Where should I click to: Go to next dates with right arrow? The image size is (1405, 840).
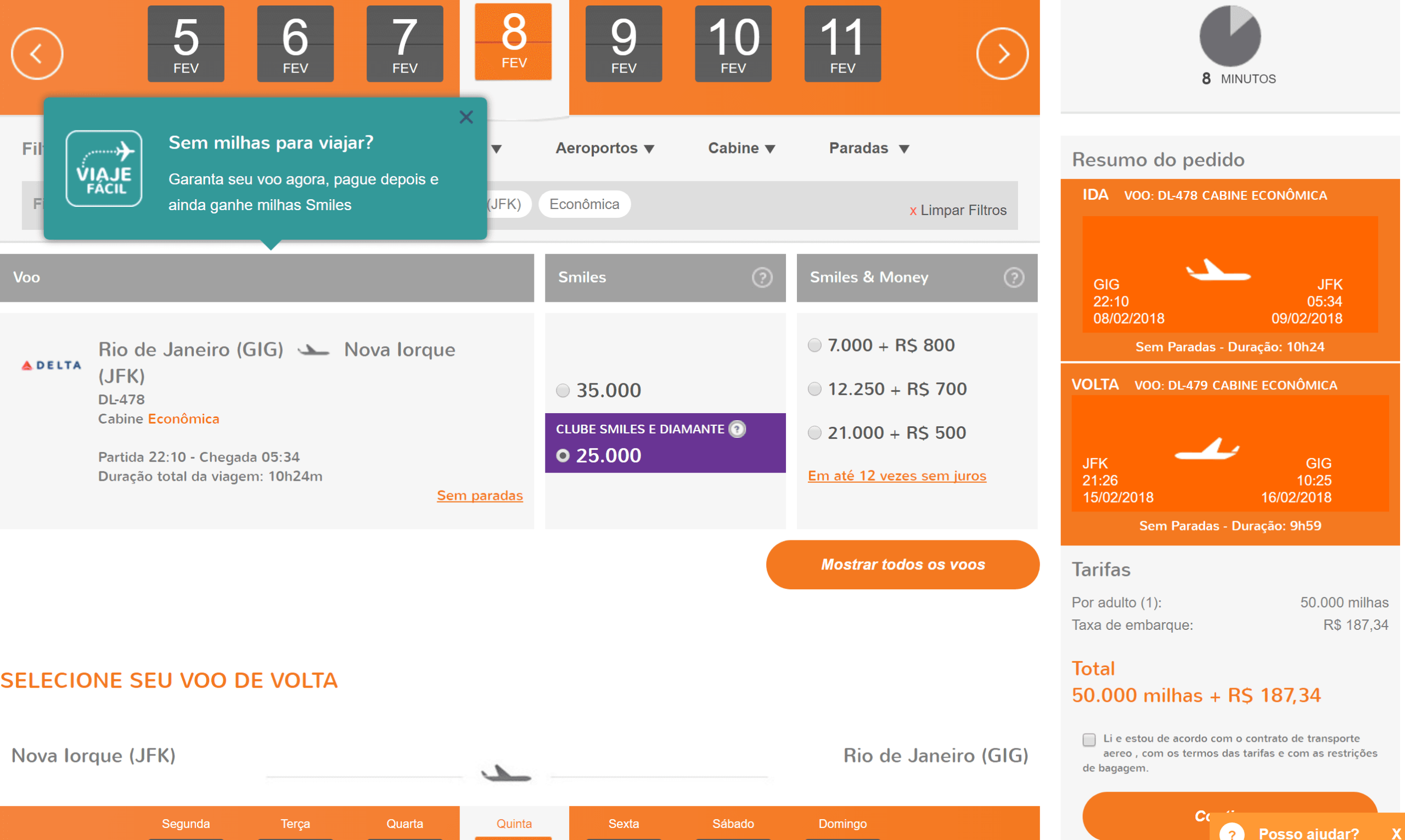click(x=1002, y=54)
